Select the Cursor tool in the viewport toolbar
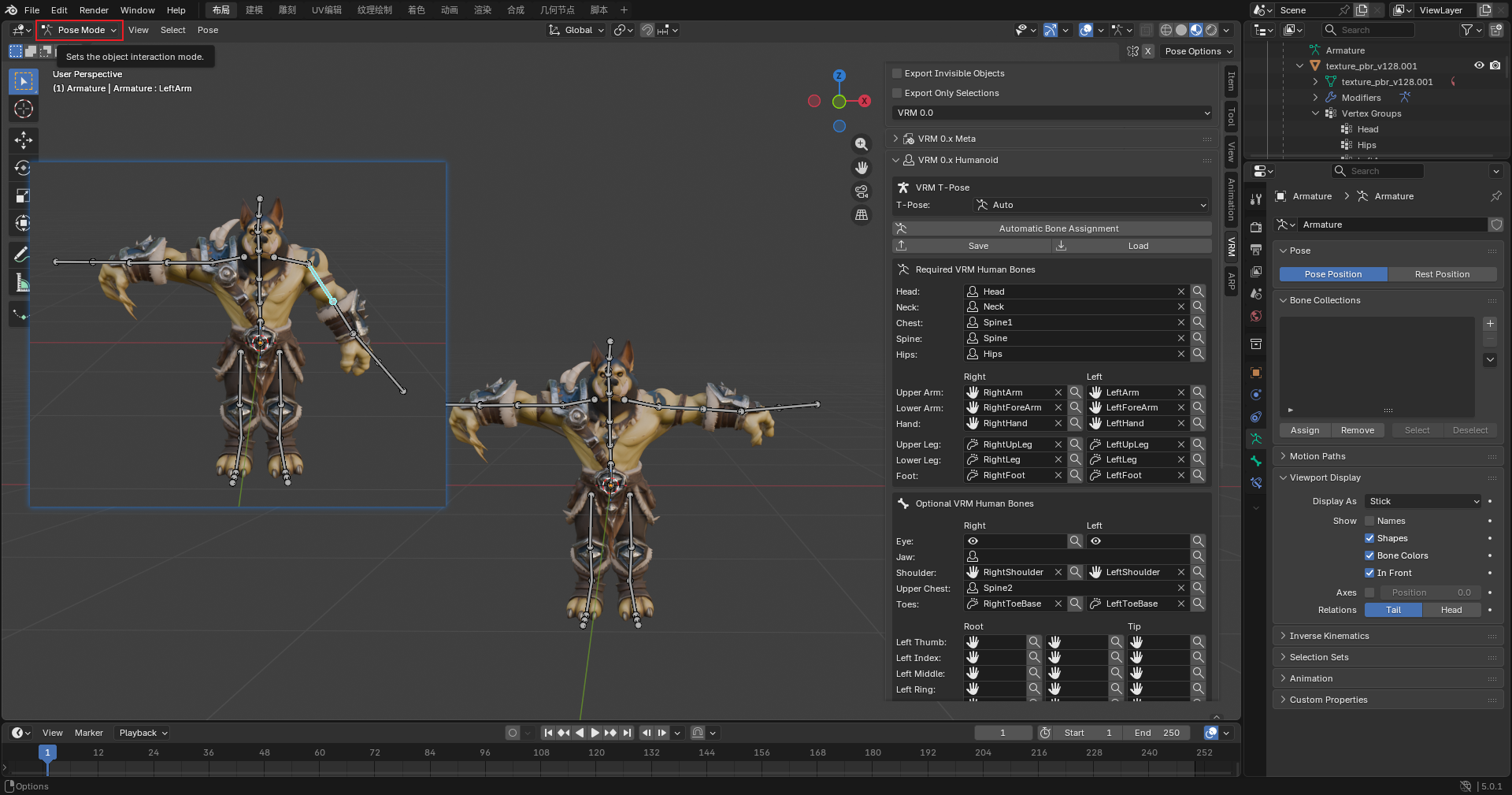 coord(24,109)
